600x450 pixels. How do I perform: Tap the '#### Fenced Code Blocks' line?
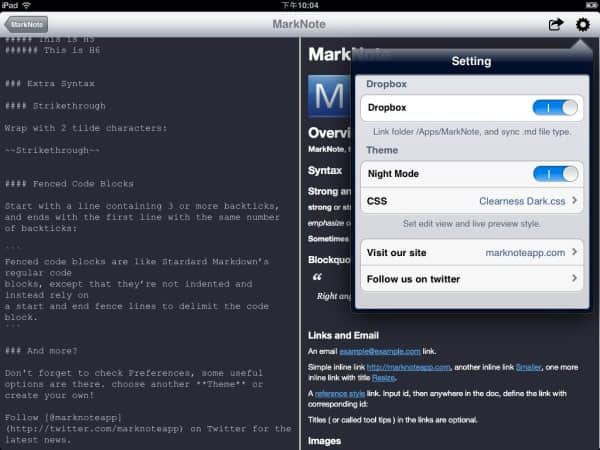pyautogui.click(x=69, y=184)
